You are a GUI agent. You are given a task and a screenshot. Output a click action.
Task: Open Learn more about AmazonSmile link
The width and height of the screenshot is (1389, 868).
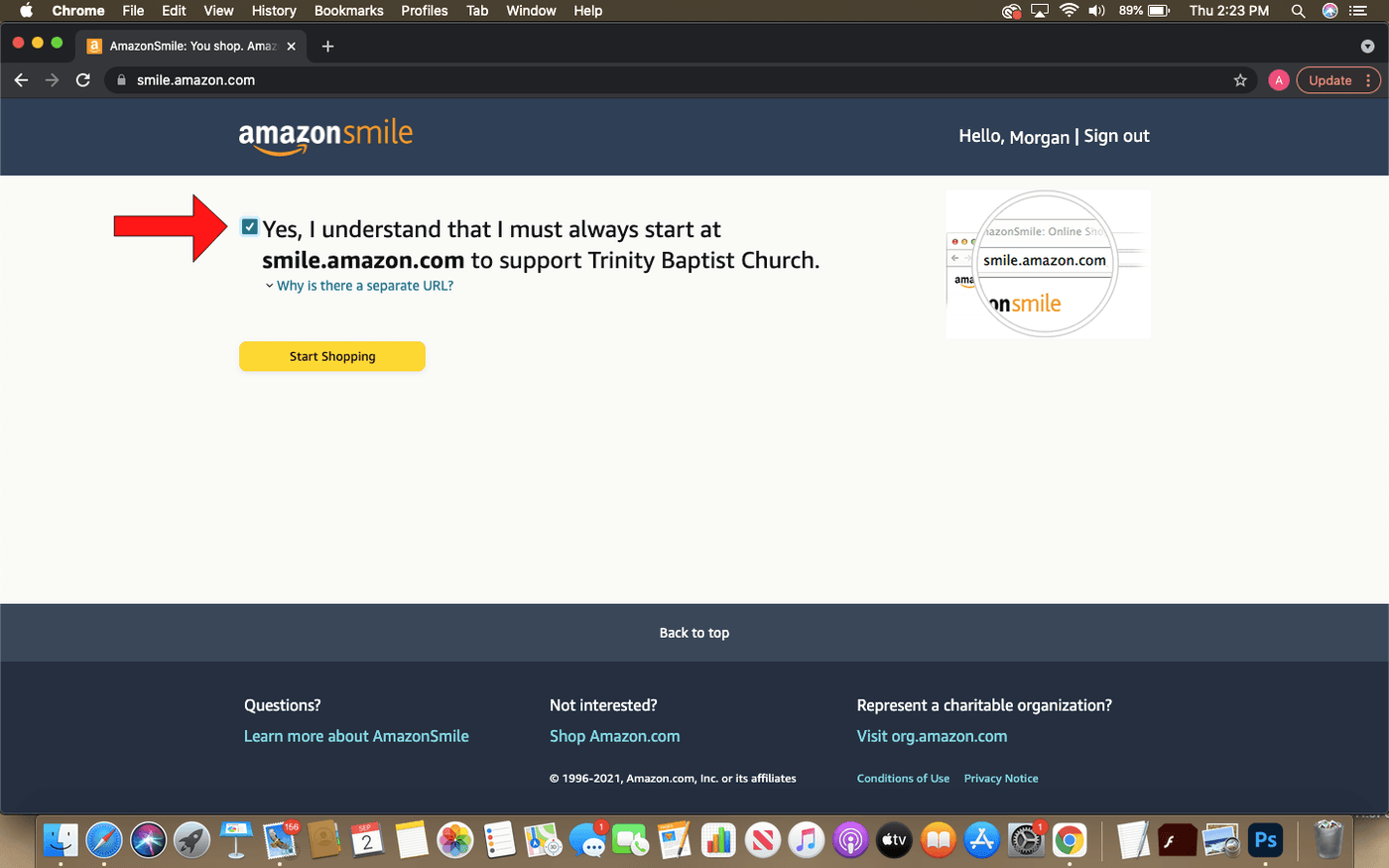pos(356,736)
